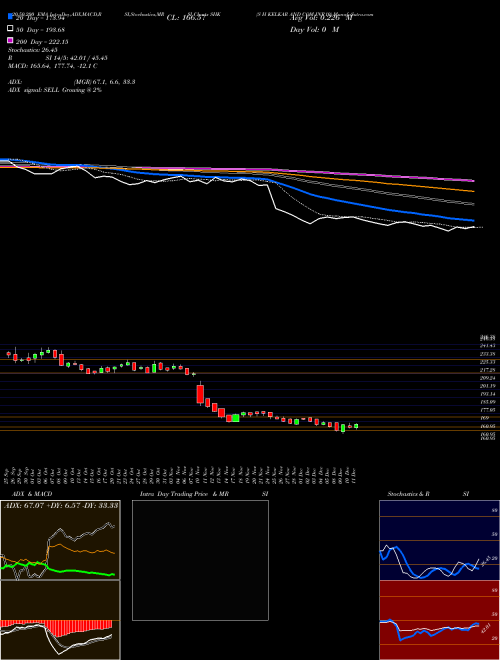Click the magenta 200 Day legend swatch

click(10, 40)
